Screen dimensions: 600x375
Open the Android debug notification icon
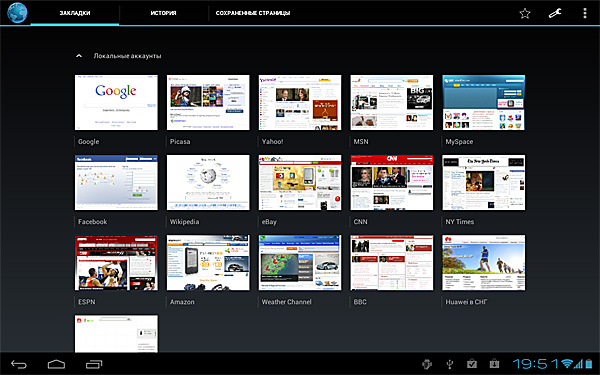(x=427, y=364)
